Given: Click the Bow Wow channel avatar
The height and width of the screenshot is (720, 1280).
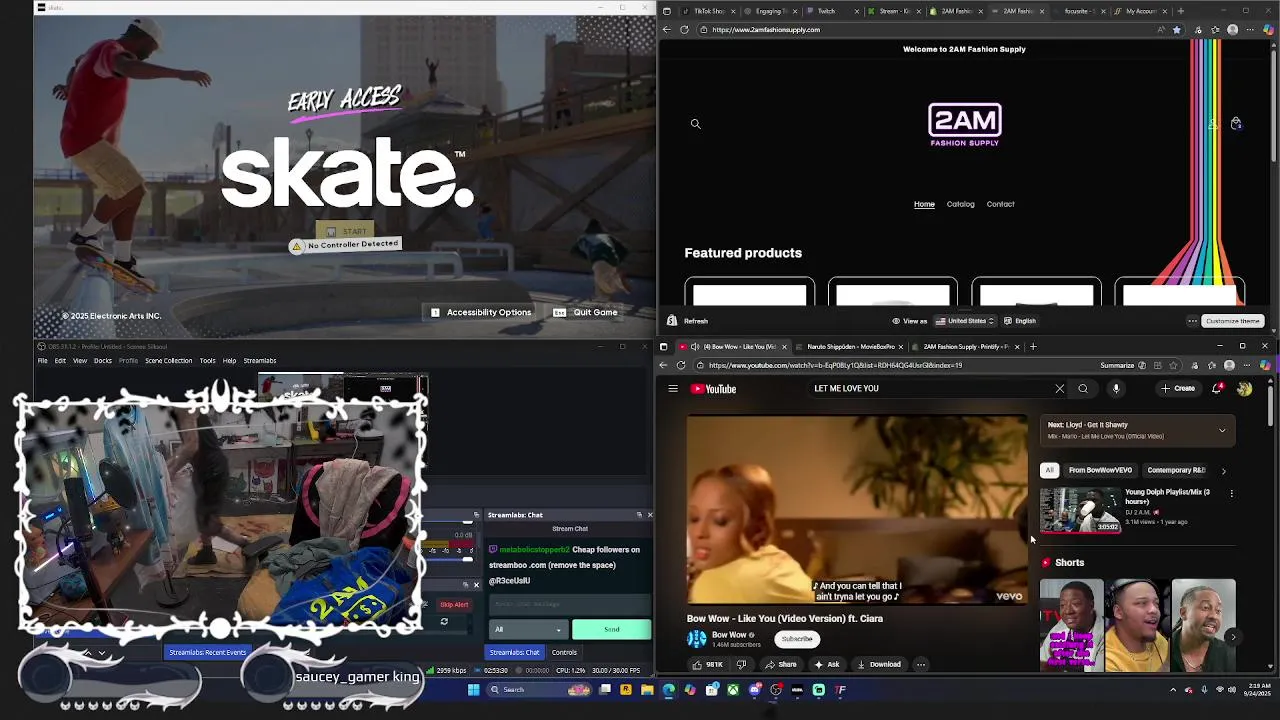Looking at the screenshot, I should pyautogui.click(x=697, y=639).
